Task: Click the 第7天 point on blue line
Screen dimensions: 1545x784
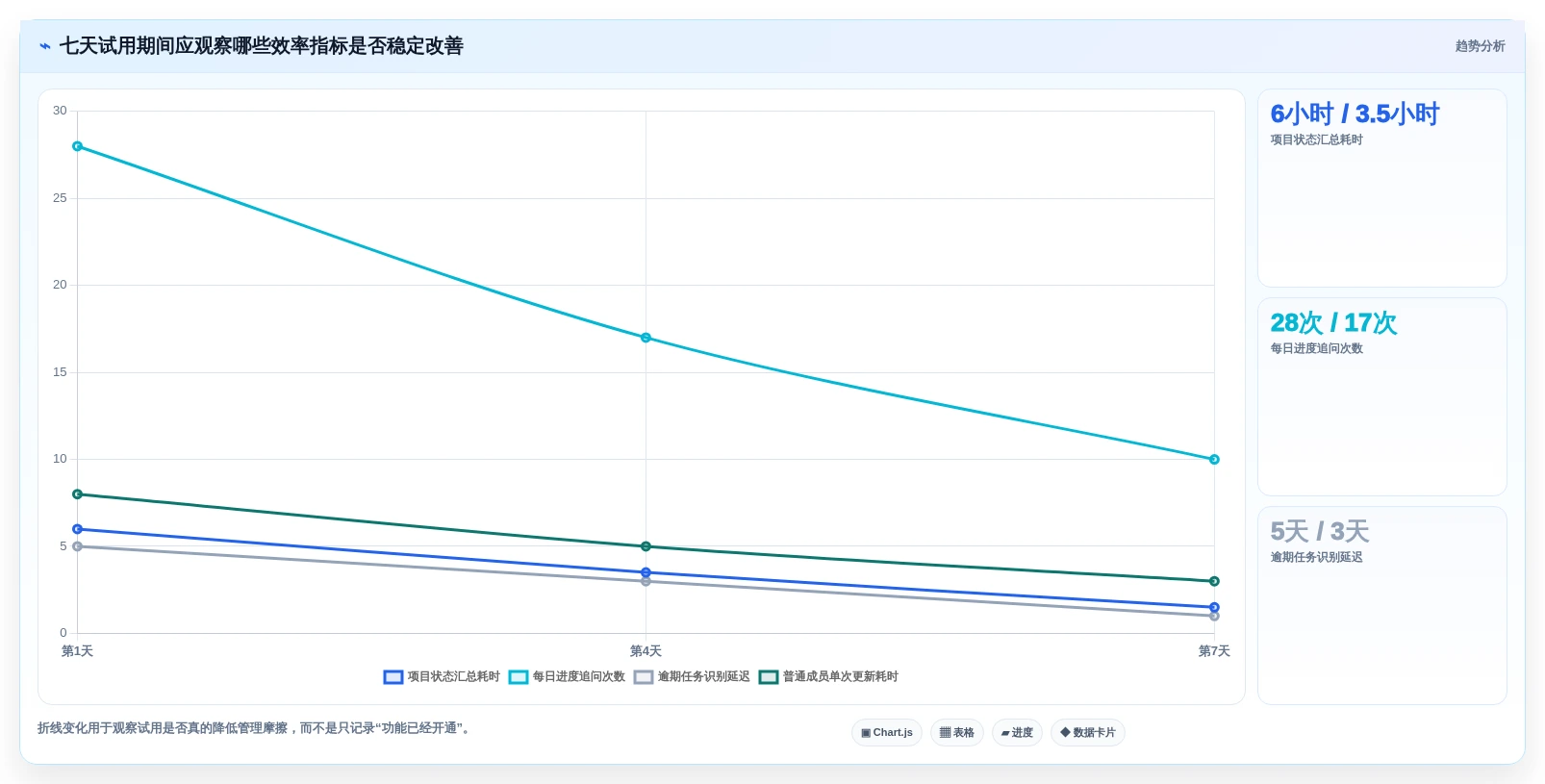Action: (1214, 607)
